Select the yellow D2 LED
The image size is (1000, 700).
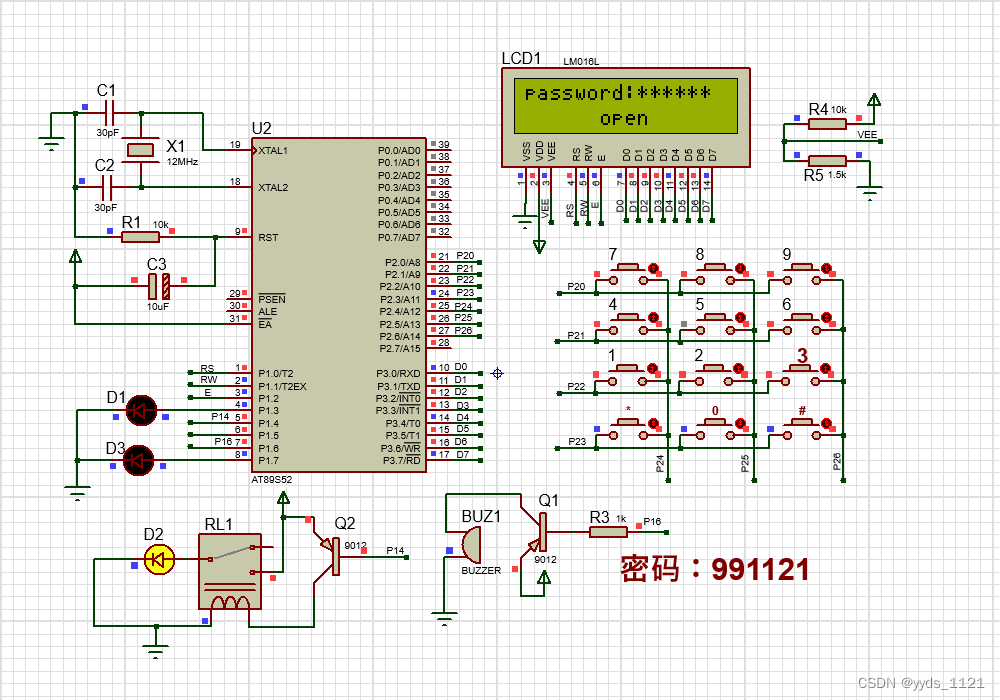pyautogui.click(x=159, y=560)
